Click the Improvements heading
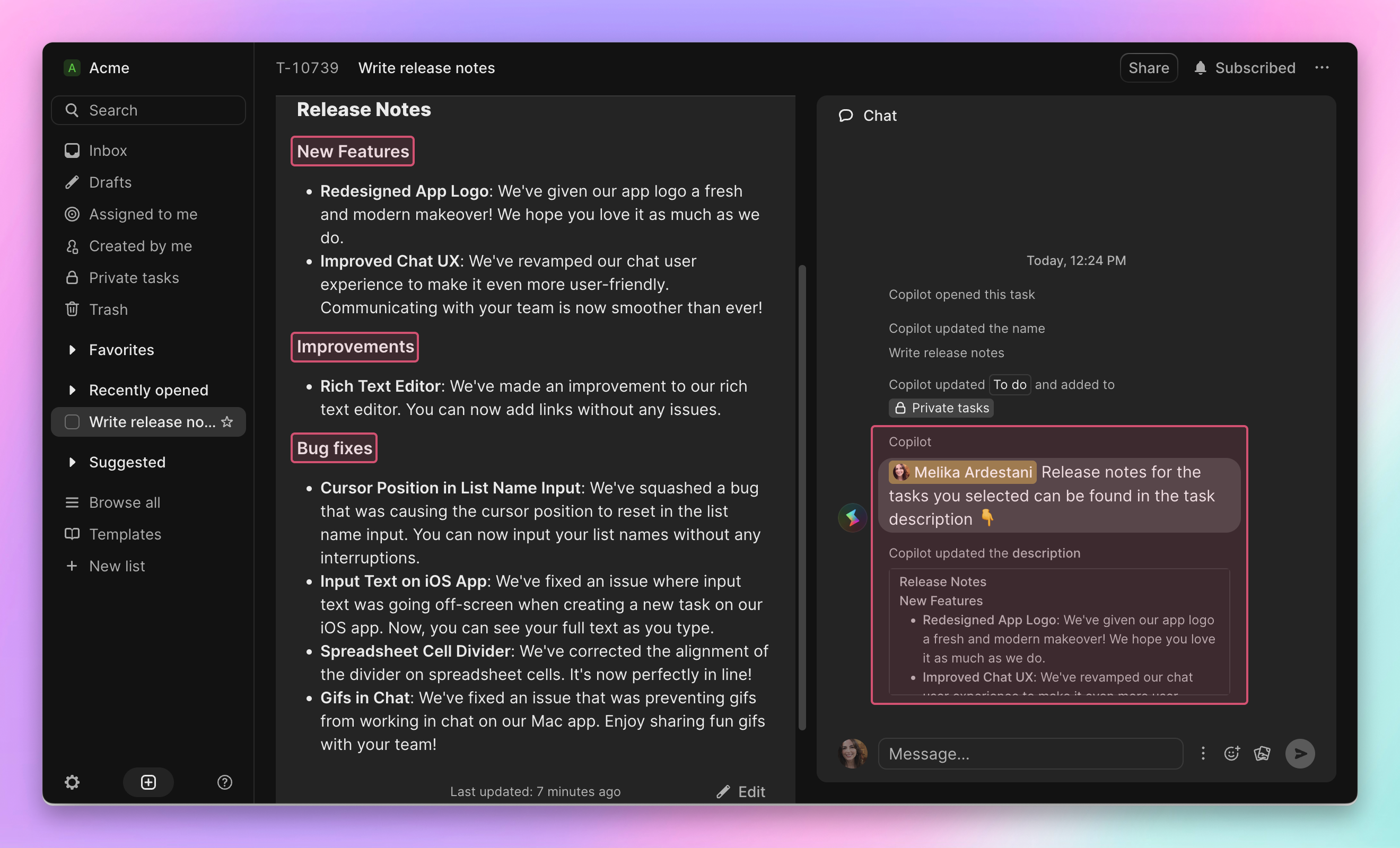1400x848 pixels. (x=355, y=347)
